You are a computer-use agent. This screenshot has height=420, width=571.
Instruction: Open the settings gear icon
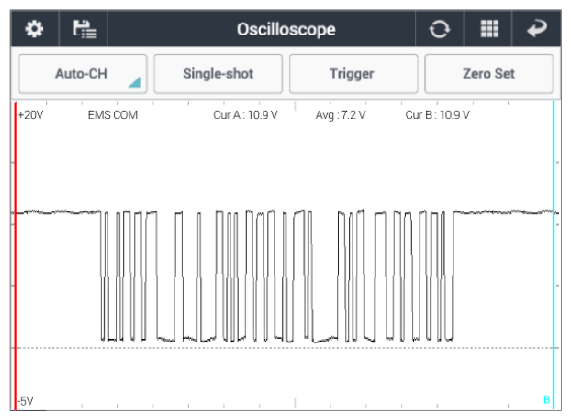point(34,29)
